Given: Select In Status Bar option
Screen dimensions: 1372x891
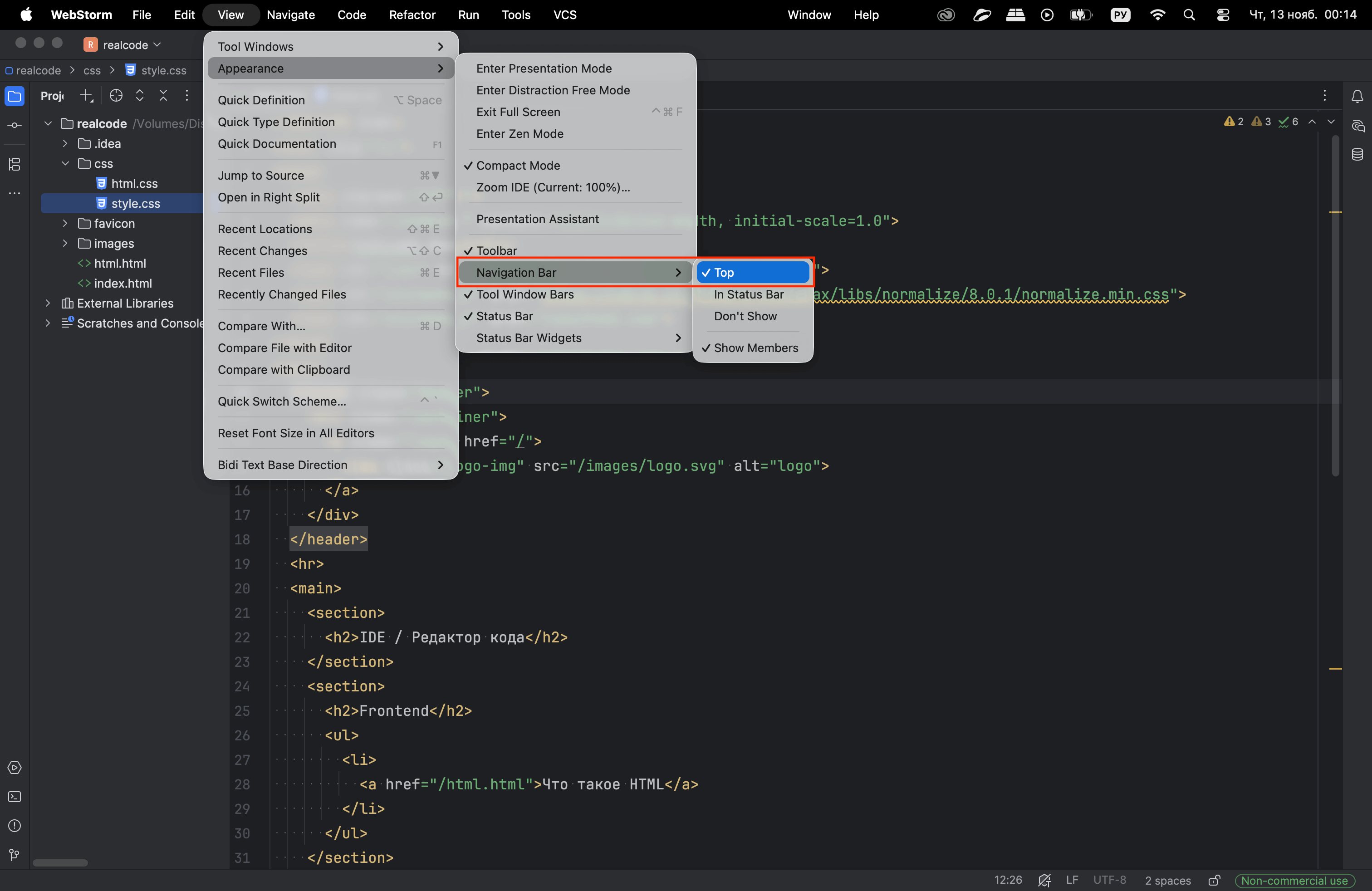Looking at the screenshot, I should coord(748,294).
